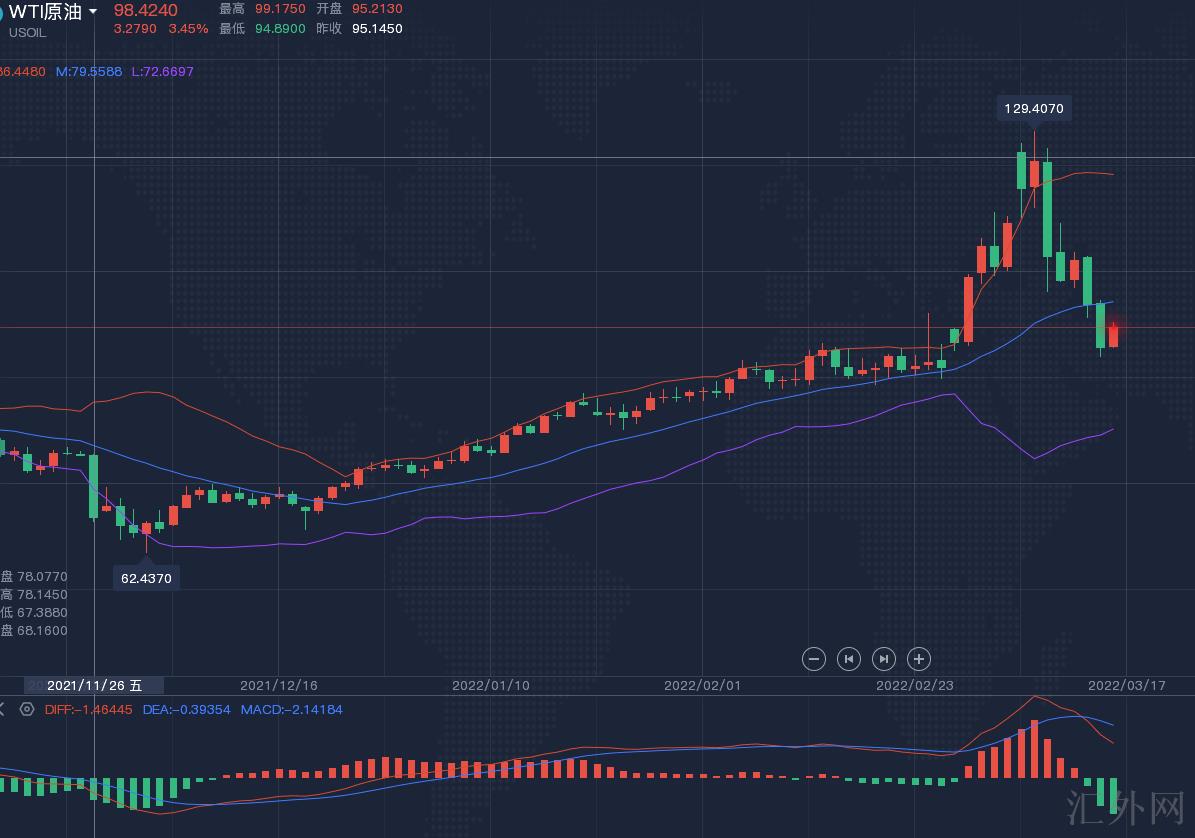Click the 129.4070 high price label

1033,108
